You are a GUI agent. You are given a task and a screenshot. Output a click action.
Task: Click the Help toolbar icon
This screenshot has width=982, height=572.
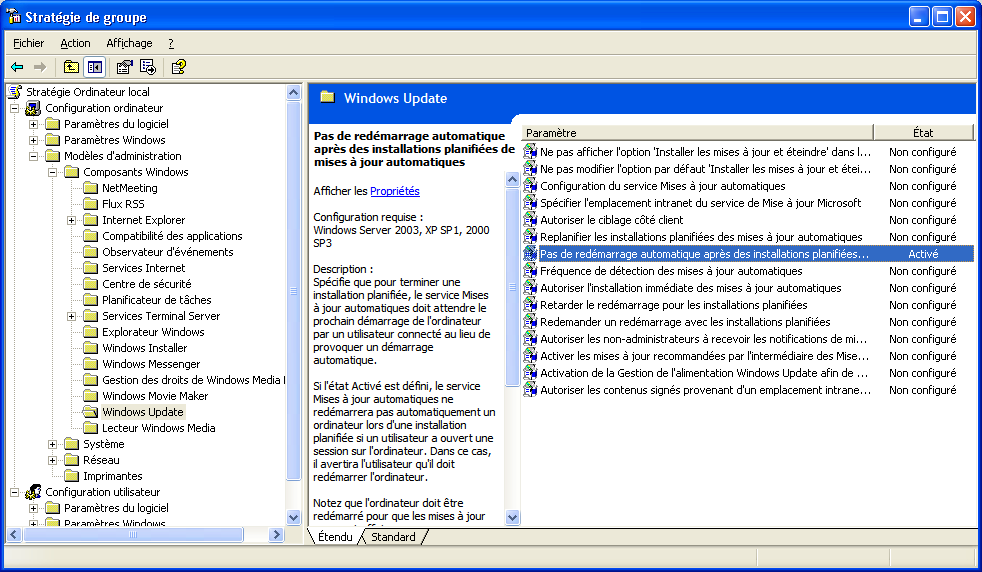tap(178, 67)
